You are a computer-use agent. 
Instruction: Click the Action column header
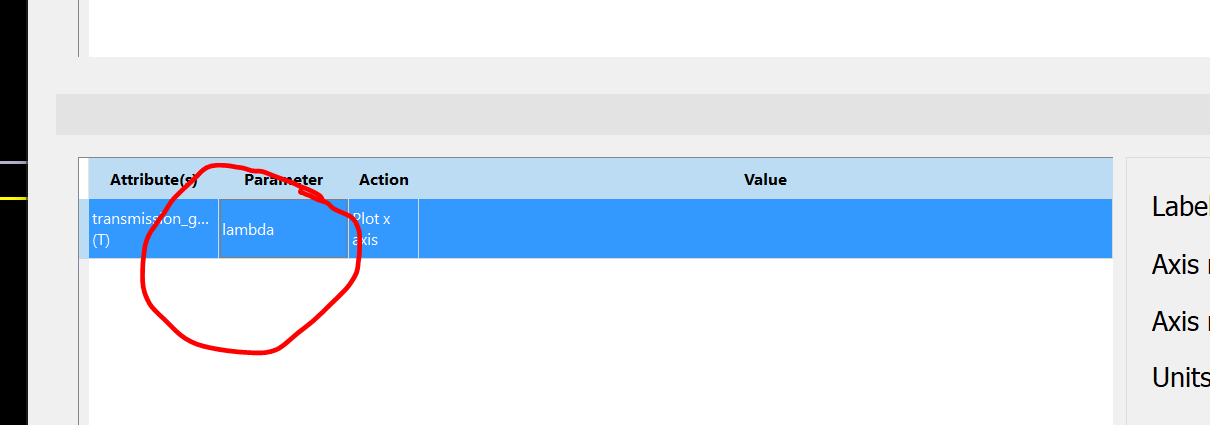pos(384,180)
